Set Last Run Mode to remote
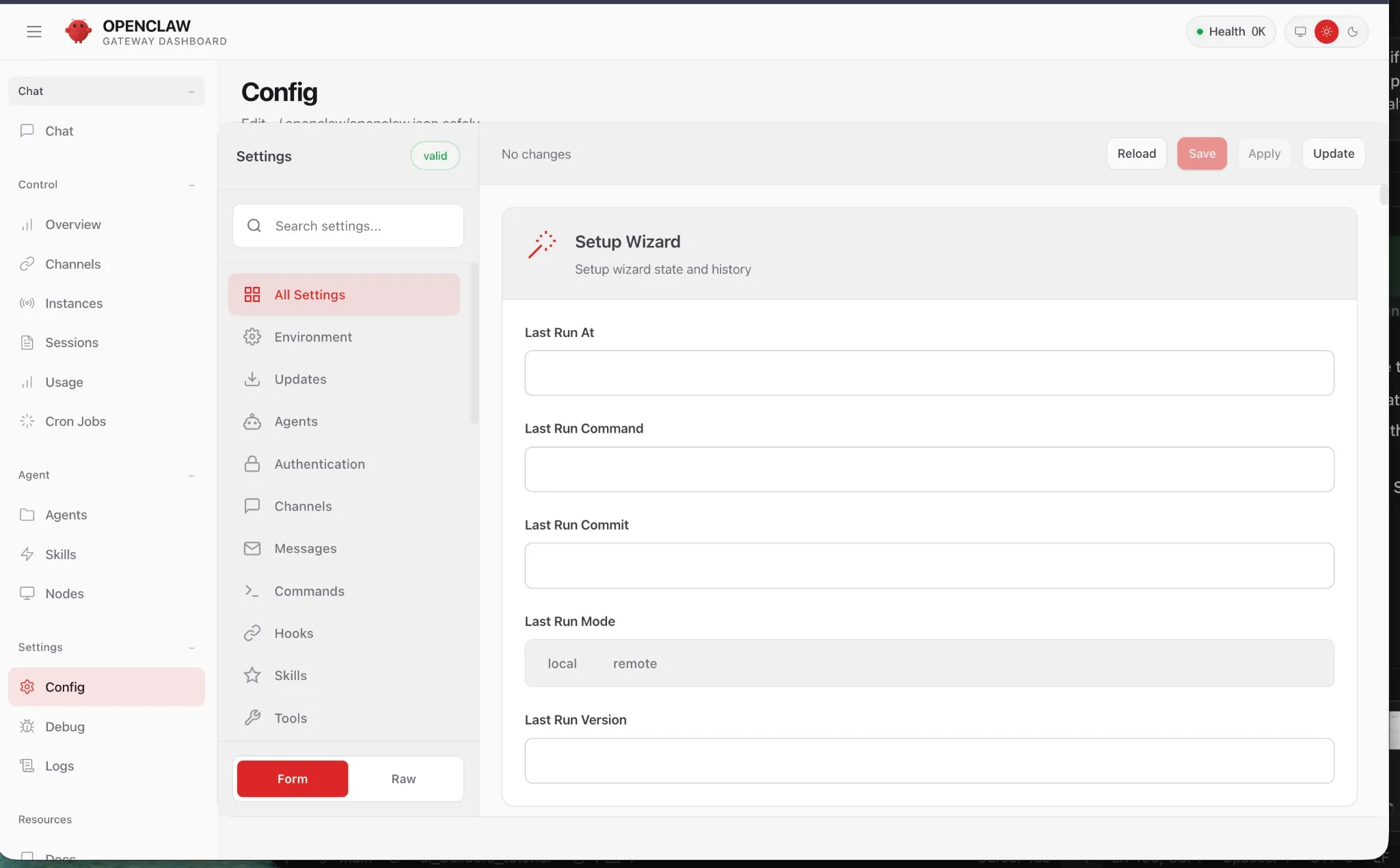The width and height of the screenshot is (1400, 868). tap(635, 664)
